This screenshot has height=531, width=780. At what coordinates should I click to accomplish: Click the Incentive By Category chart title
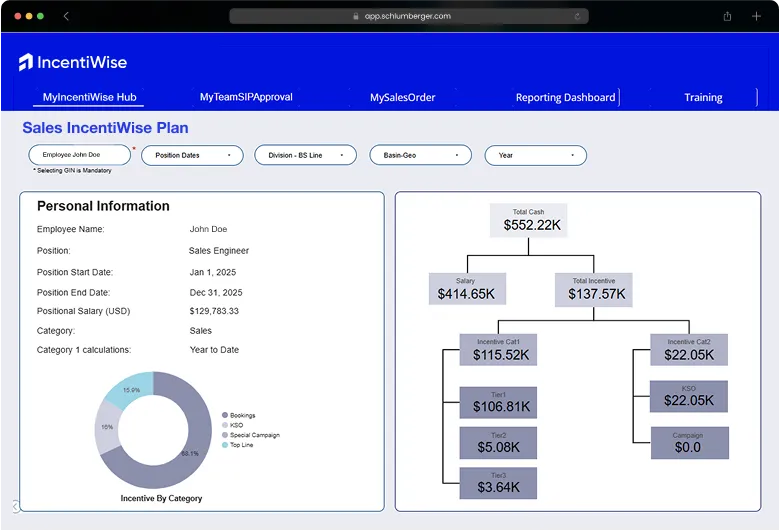click(x=161, y=498)
